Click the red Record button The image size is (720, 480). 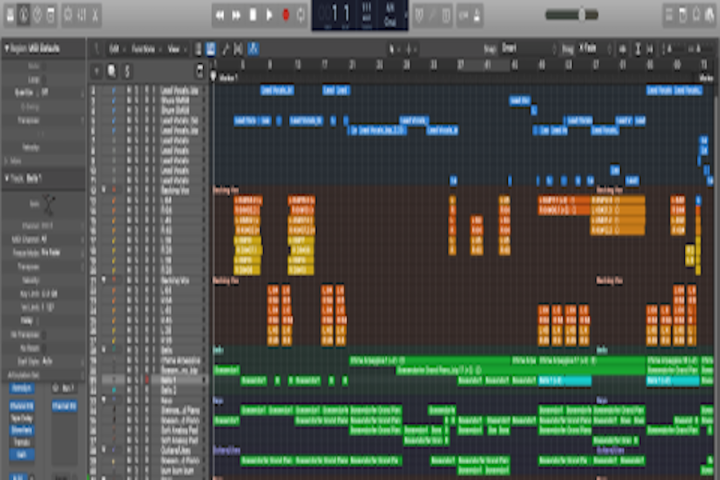pos(285,15)
